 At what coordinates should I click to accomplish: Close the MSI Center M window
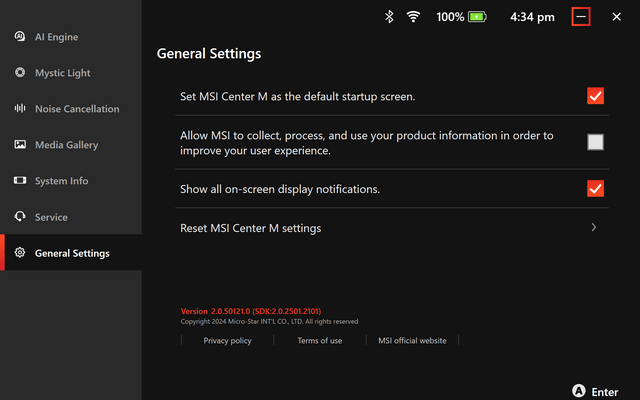pyautogui.click(x=616, y=17)
